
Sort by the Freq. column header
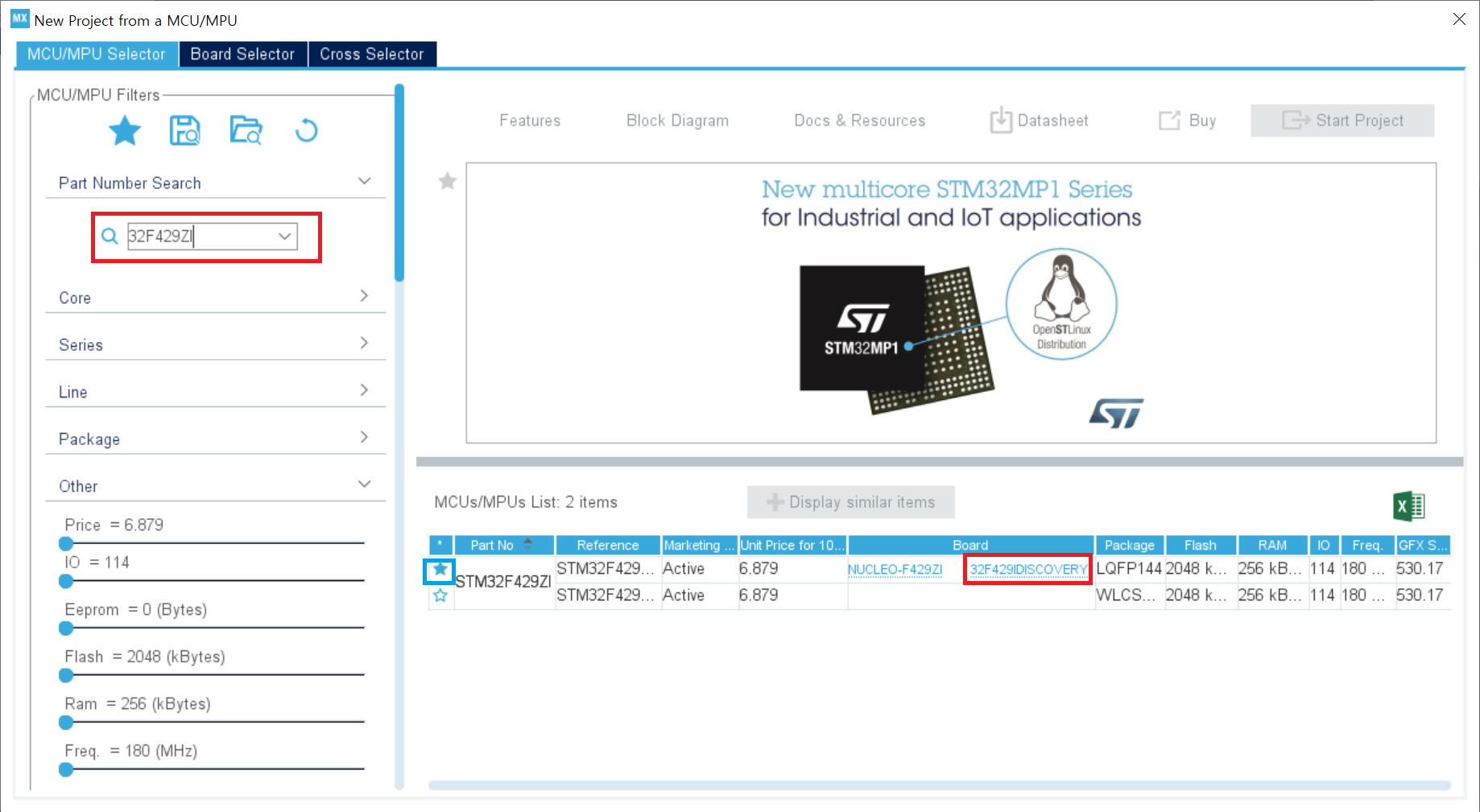(1367, 545)
